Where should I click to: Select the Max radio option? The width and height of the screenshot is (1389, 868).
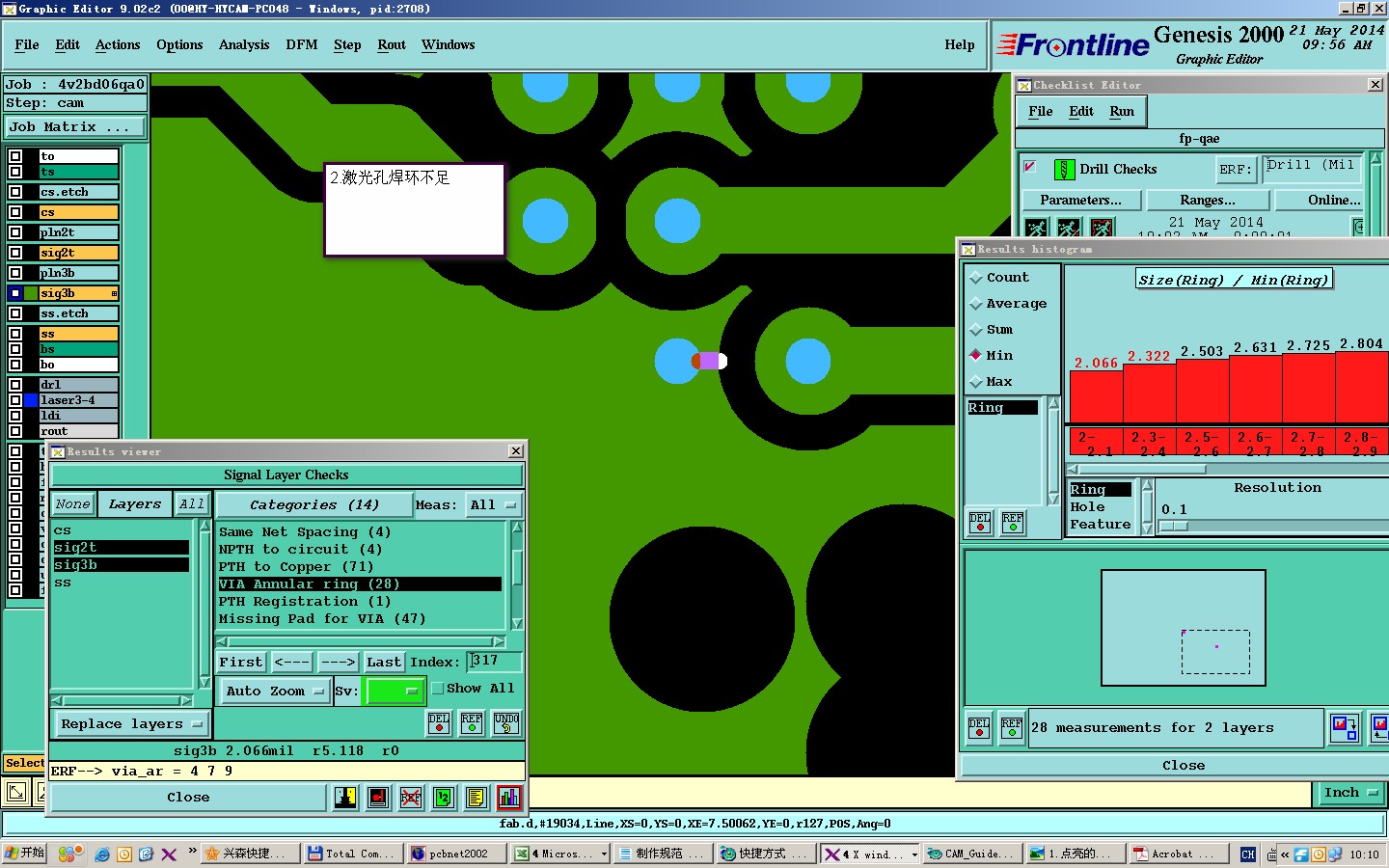(x=976, y=382)
